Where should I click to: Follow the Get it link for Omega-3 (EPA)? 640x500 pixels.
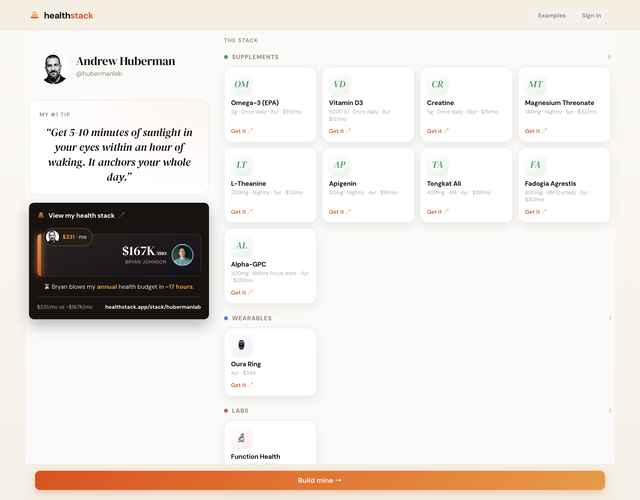pyautogui.click(x=242, y=131)
